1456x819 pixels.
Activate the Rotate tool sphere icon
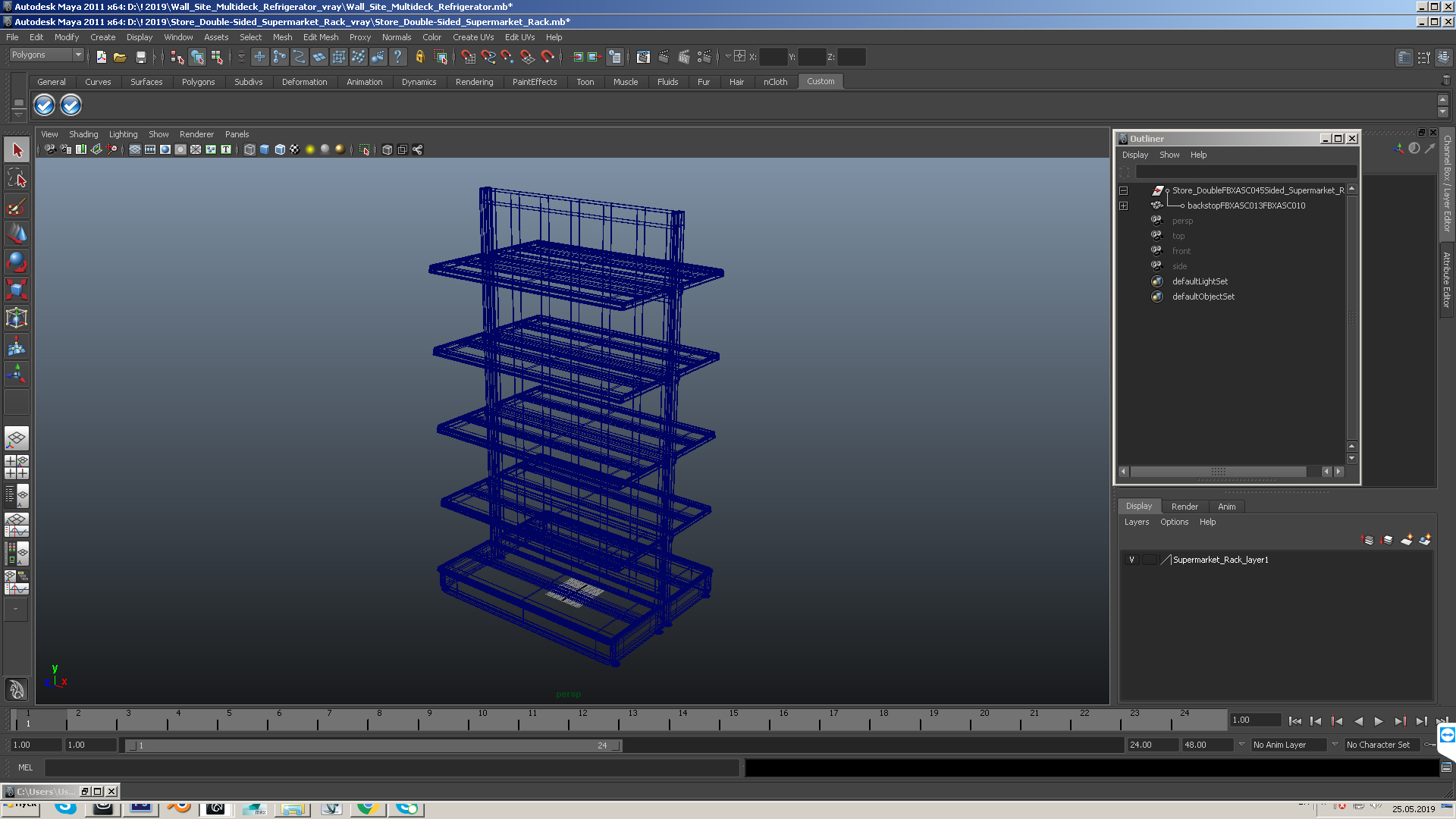tap(17, 262)
